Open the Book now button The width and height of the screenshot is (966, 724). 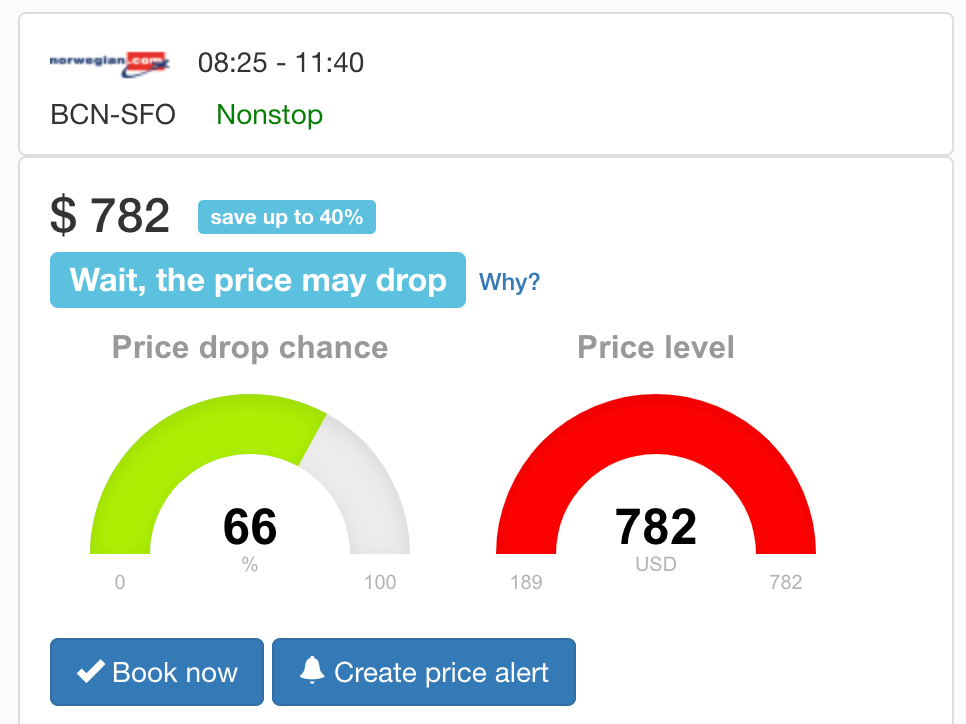pyautogui.click(x=157, y=672)
